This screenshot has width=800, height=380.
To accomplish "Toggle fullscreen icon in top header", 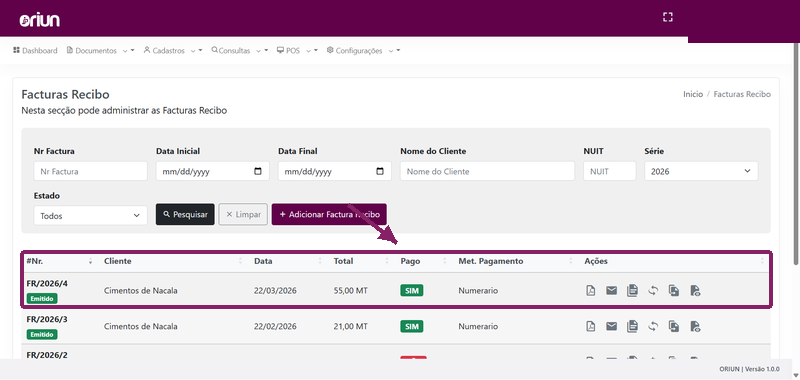I will coord(667,17).
